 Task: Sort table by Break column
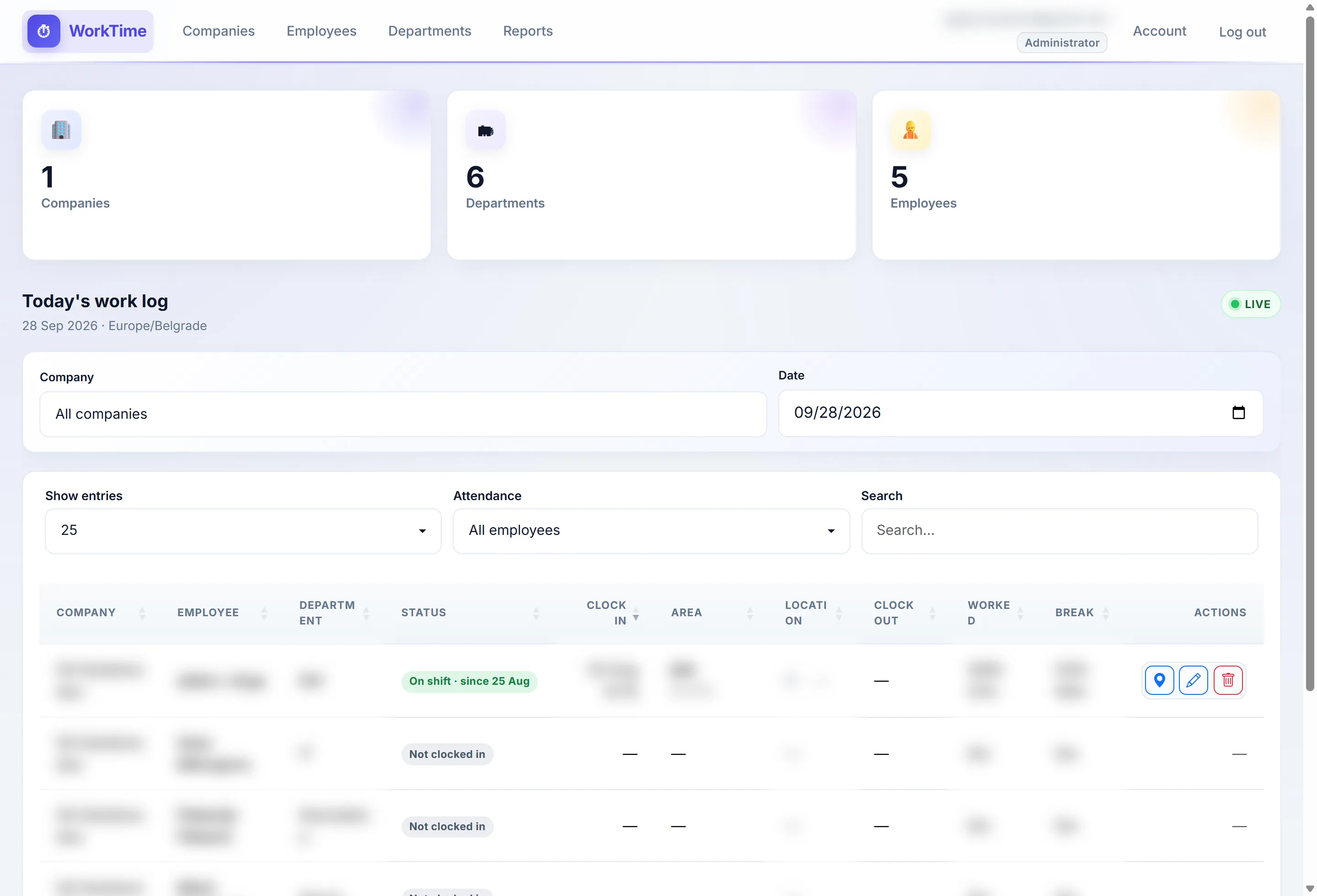[x=1106, y=613]
